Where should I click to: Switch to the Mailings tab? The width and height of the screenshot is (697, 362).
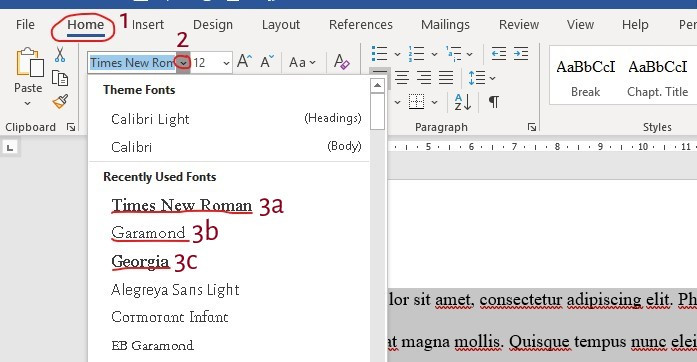(x=445, y=24)
